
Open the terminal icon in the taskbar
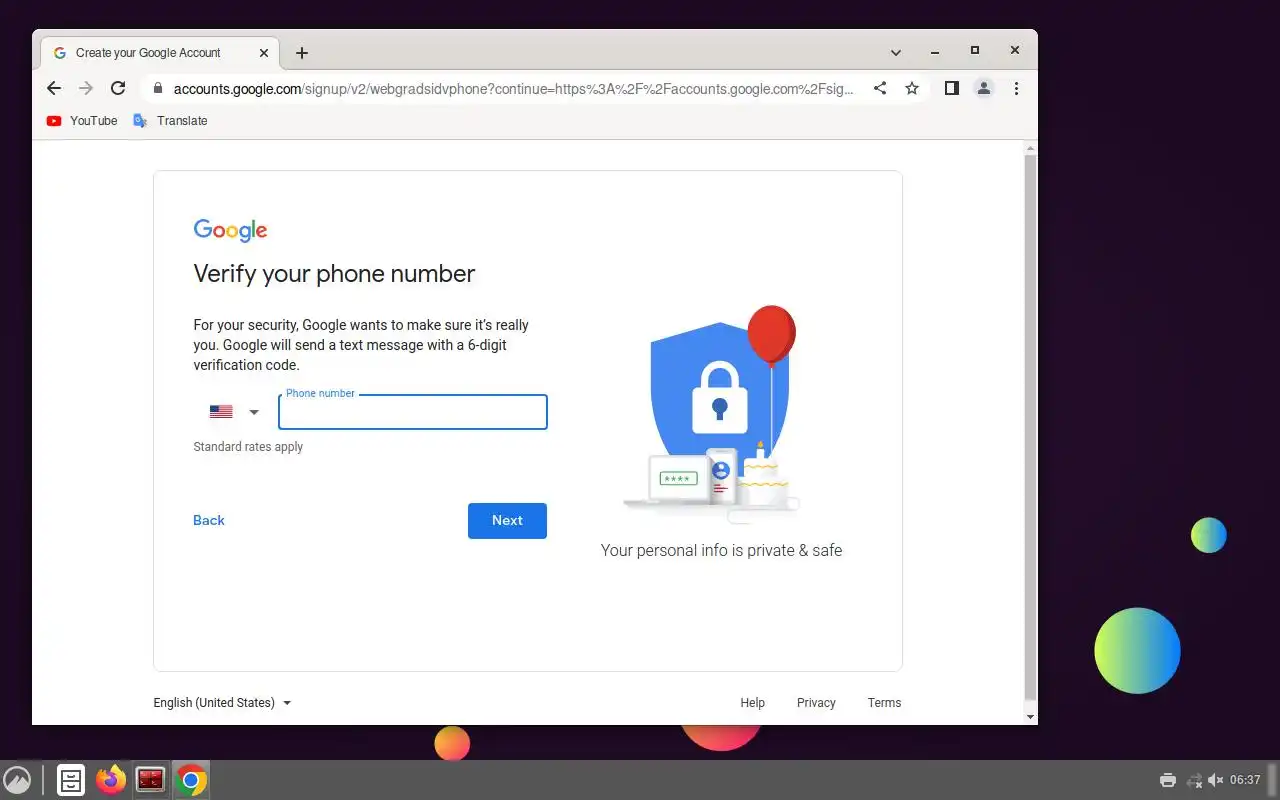click(151, 780)
